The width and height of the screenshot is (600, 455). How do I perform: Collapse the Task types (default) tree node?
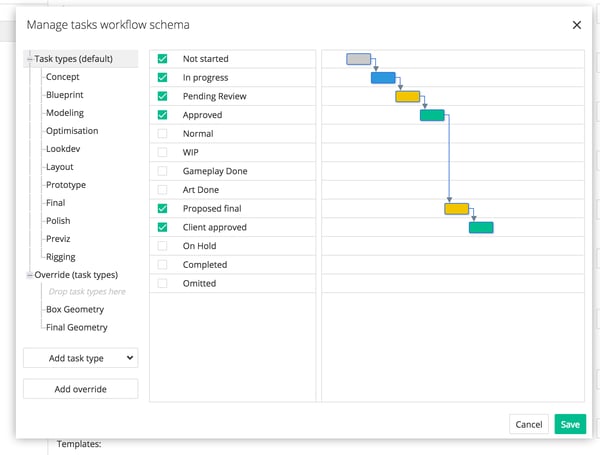point(30,59)
